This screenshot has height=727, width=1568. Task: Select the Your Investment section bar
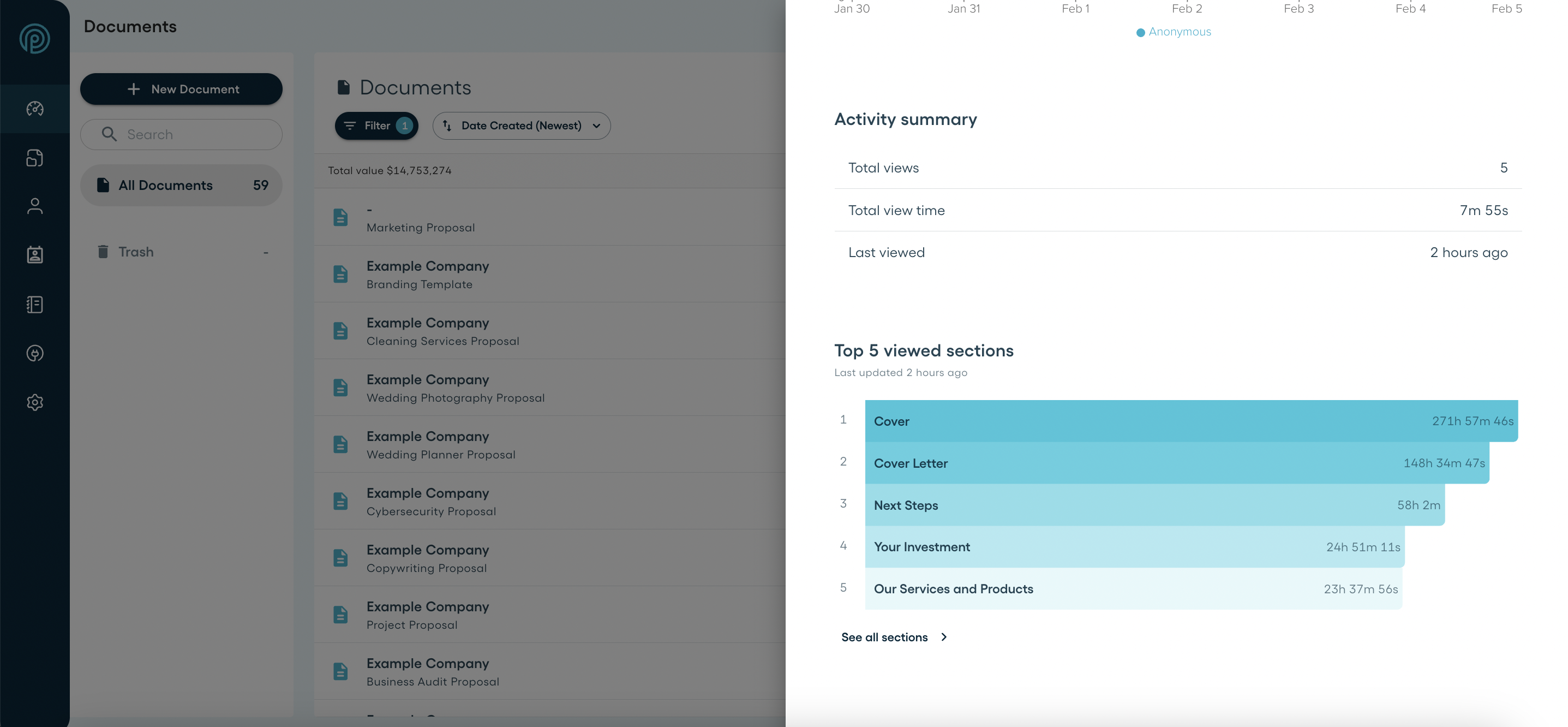click(x=1134, y=547)
